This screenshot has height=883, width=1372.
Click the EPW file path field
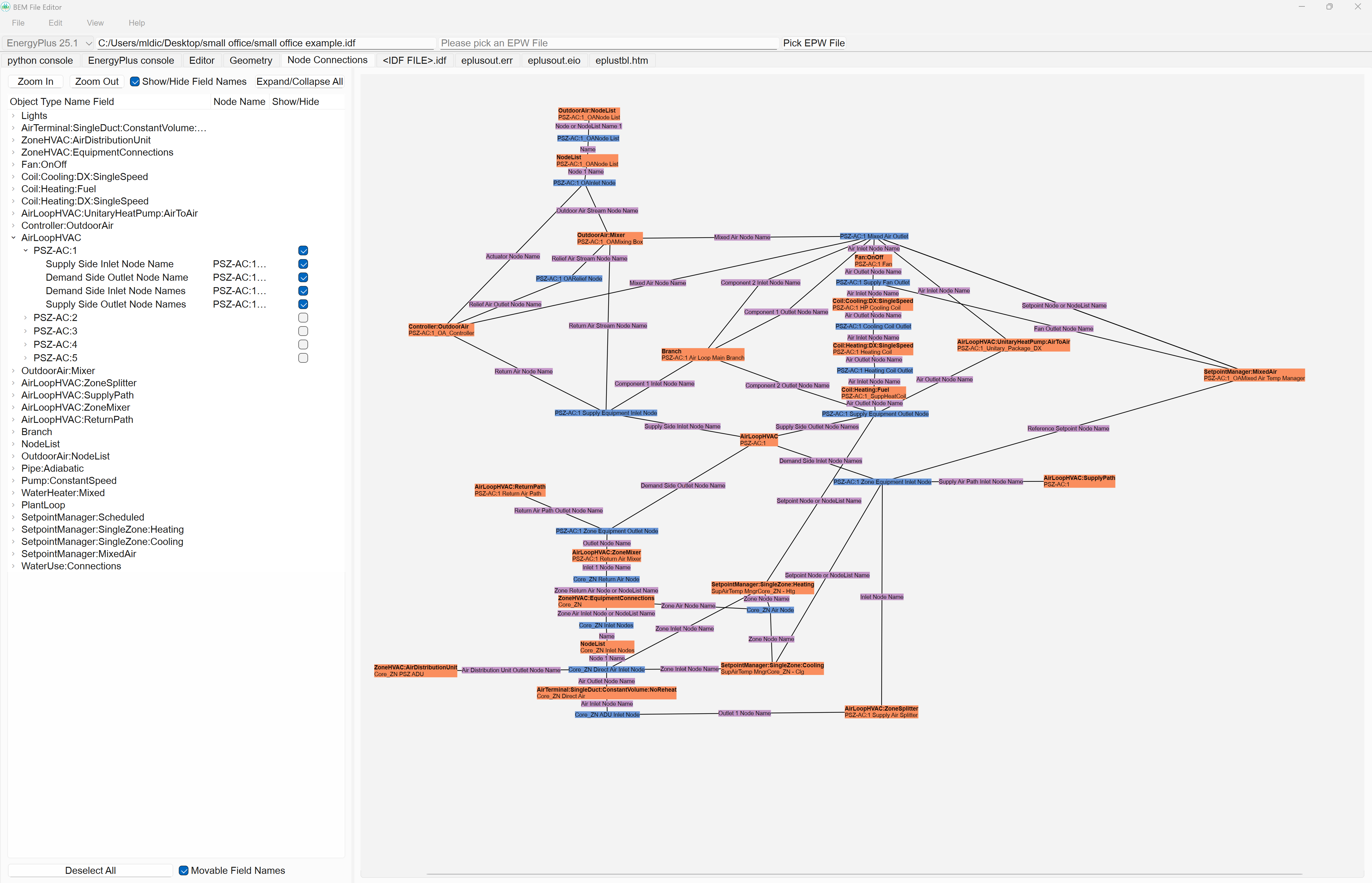(608, 43)
